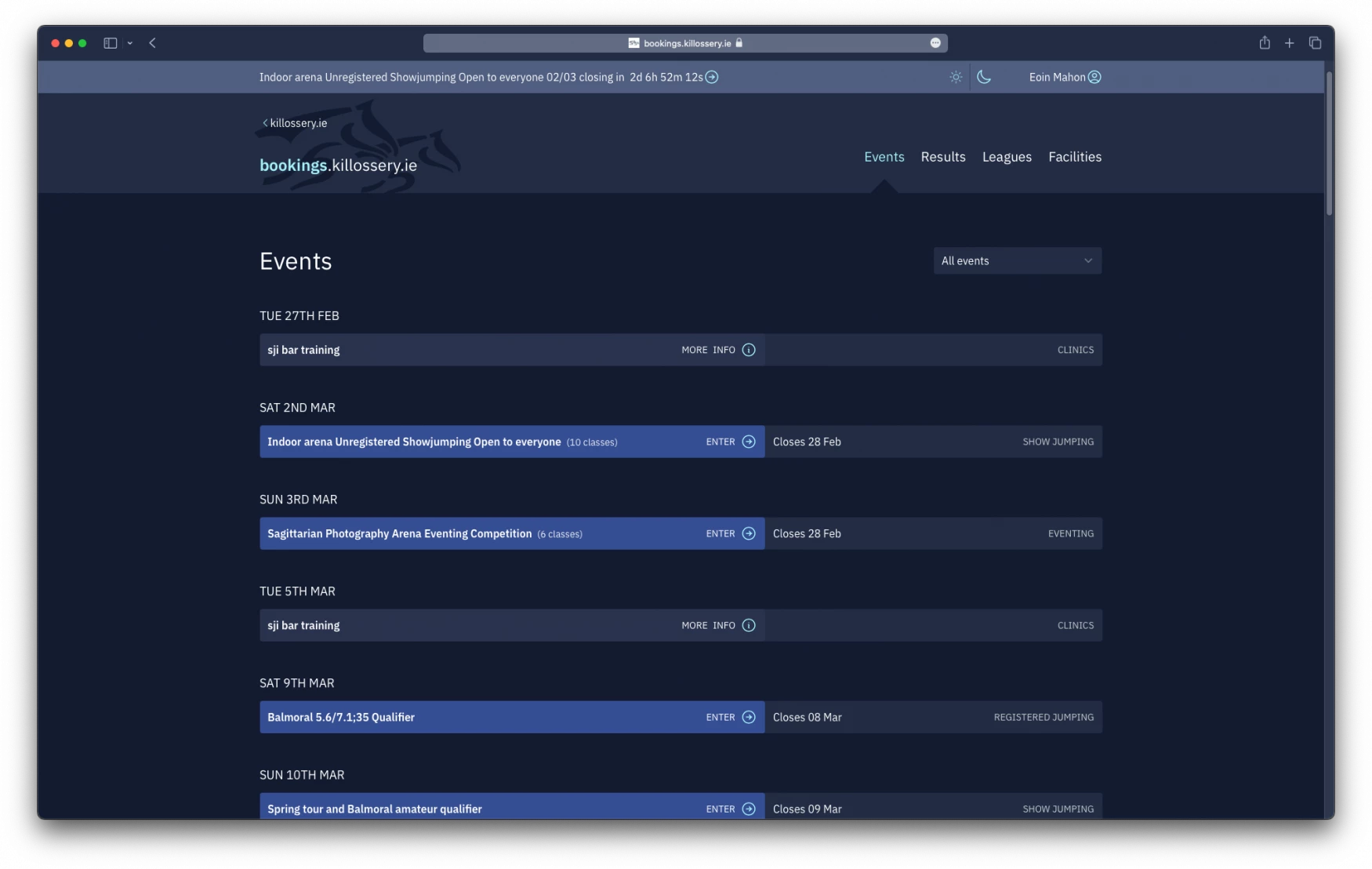
Task: Expand Safari sidebar options chevron
Action: click(130, 43)
